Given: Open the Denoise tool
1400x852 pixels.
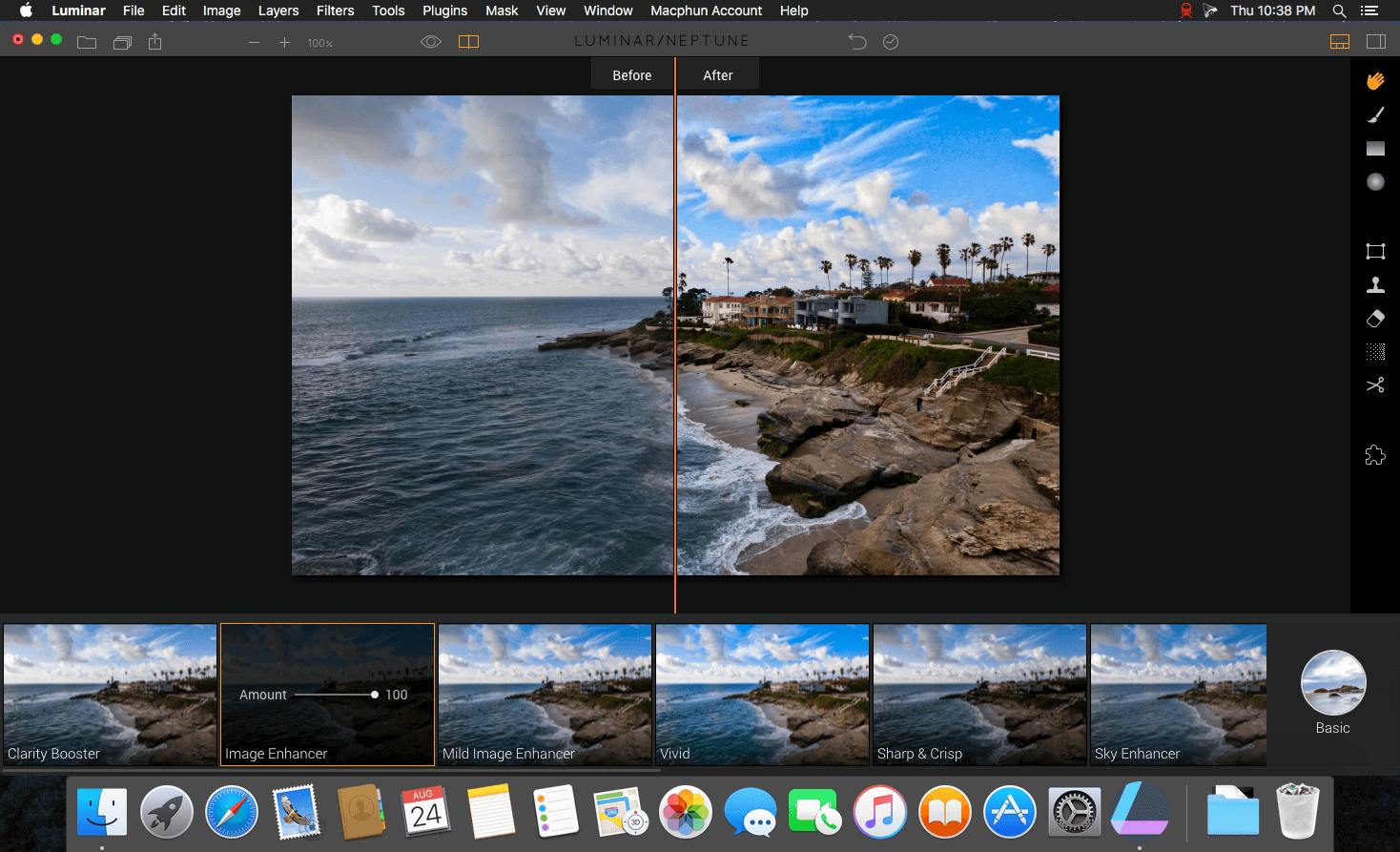Looking at the screenshot, I should (x=1375, y=352).
